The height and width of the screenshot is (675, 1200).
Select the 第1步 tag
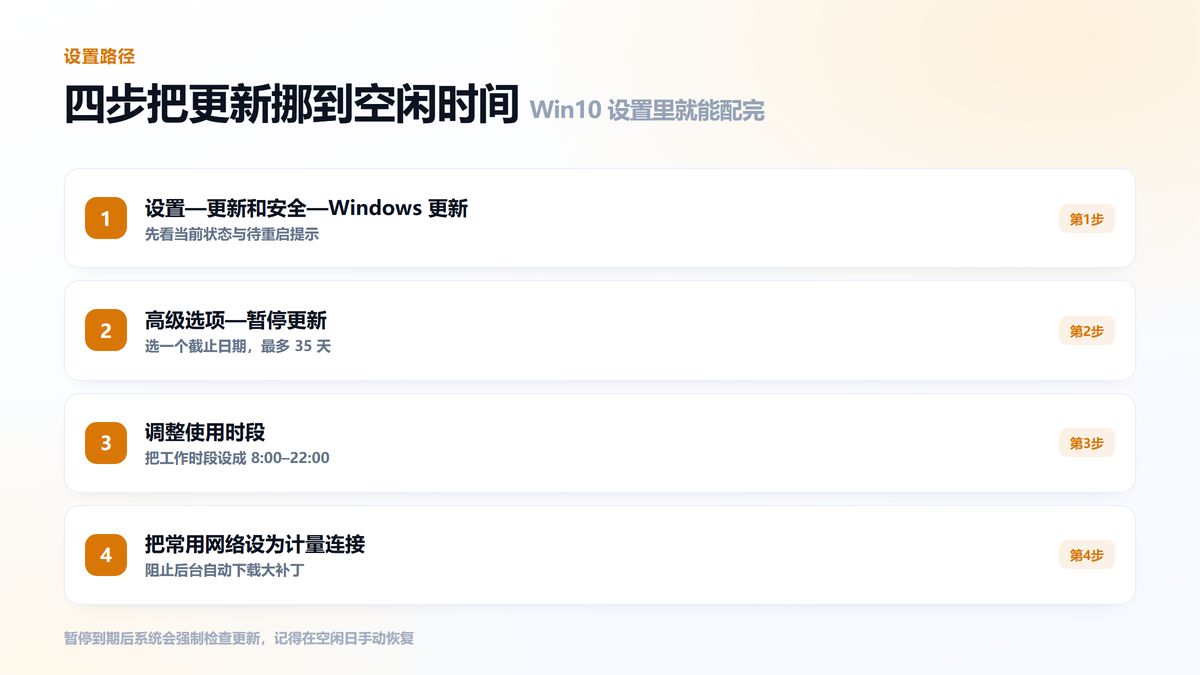1087,219
